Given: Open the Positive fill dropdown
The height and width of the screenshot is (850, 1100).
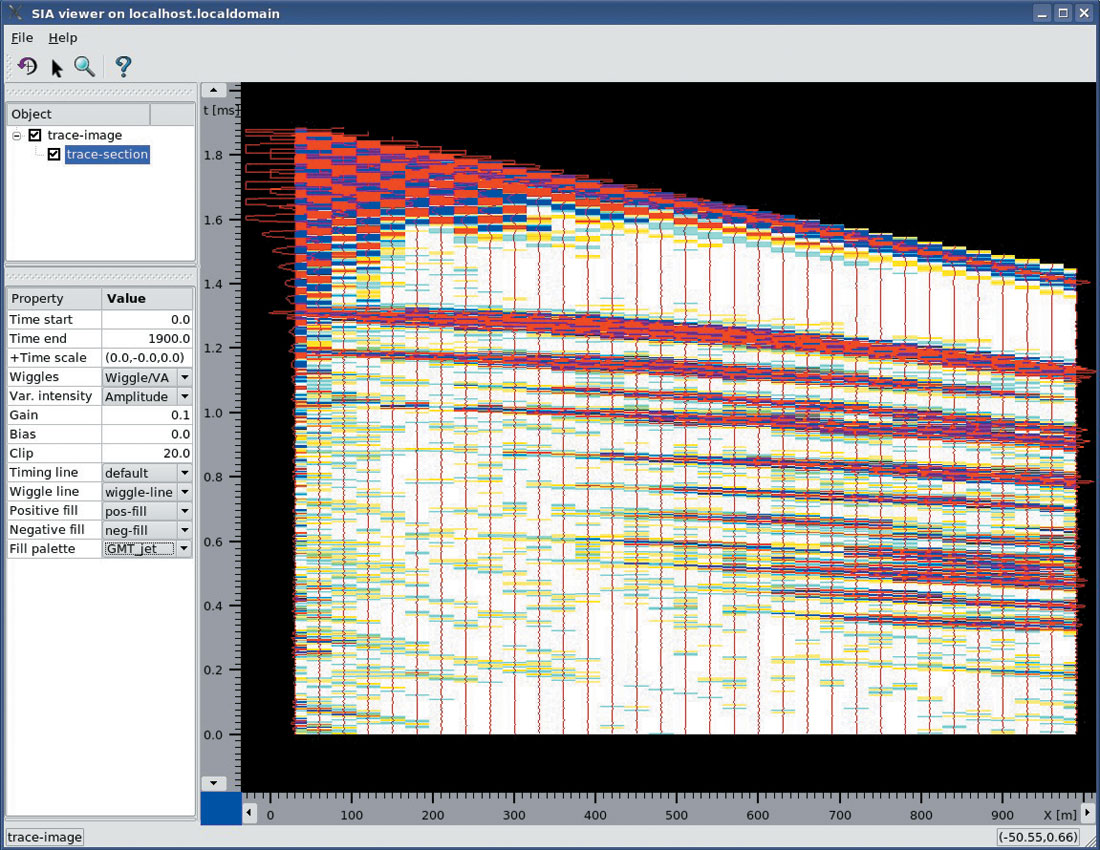Looking at the screenshot, I should point(147,511).
